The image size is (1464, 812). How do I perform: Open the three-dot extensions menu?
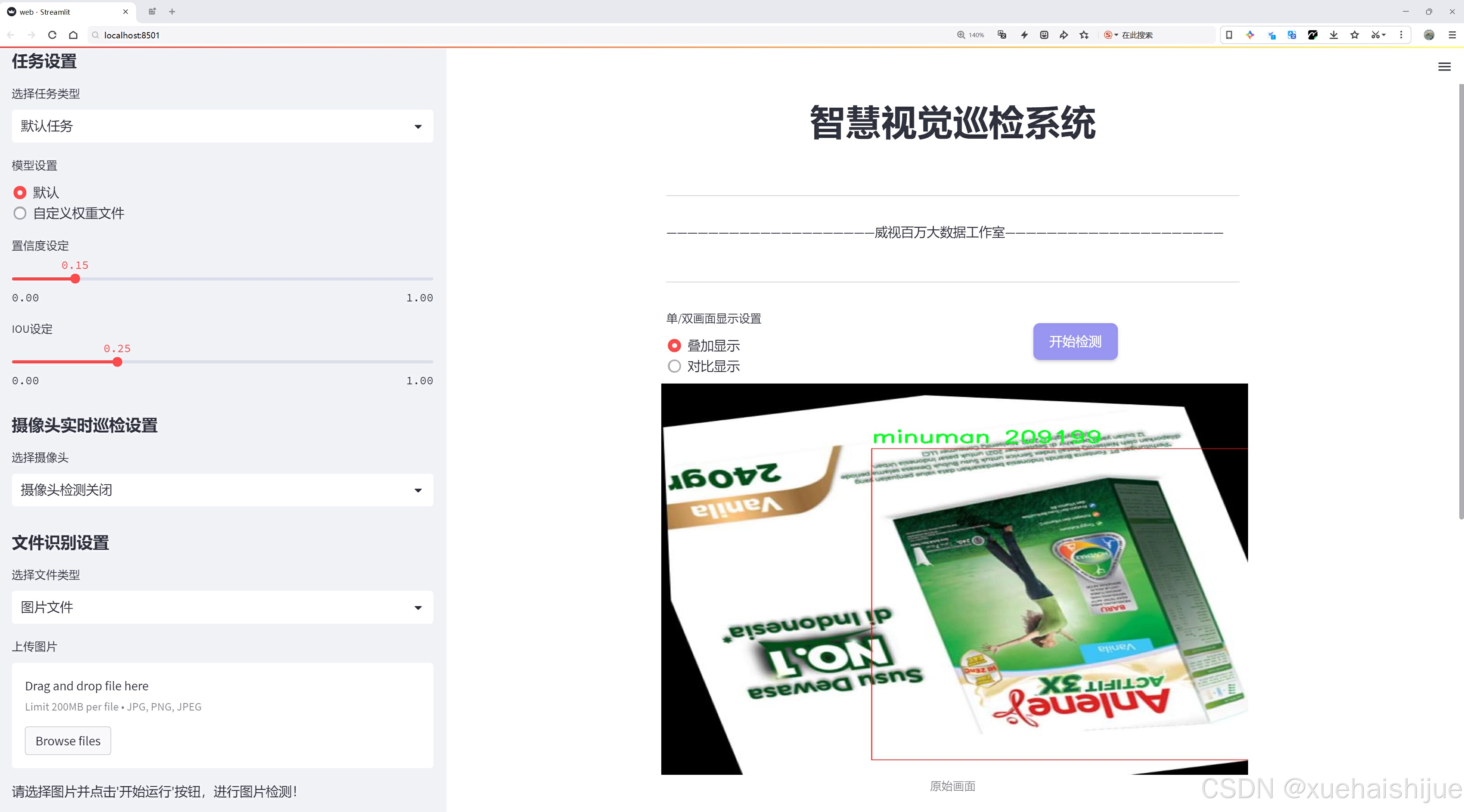(x=1401, y=34)
